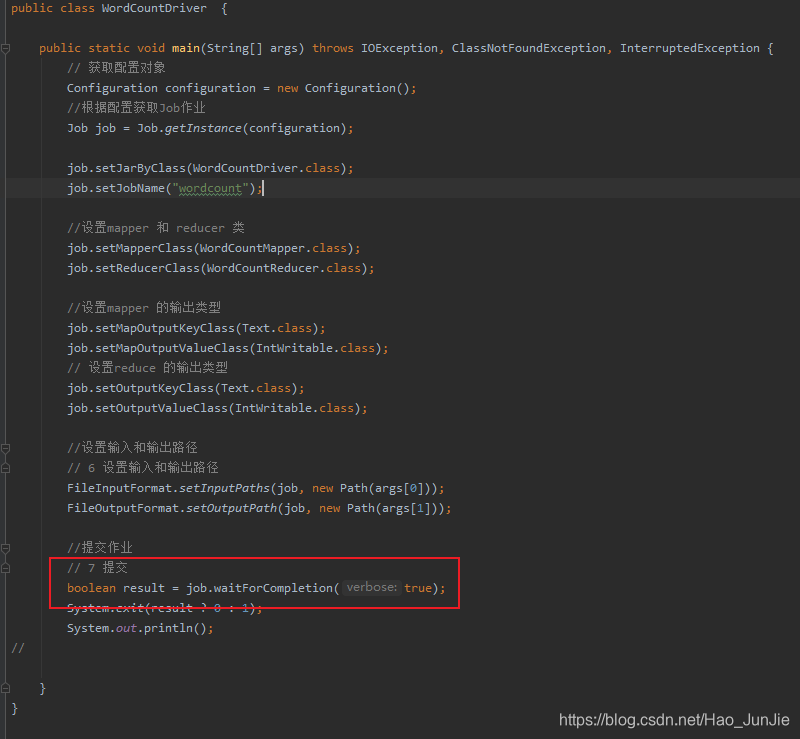Toggle fold marker beside the '//设置输入和输出路径' comment
The image size is (800, 739).
(6, 448)
